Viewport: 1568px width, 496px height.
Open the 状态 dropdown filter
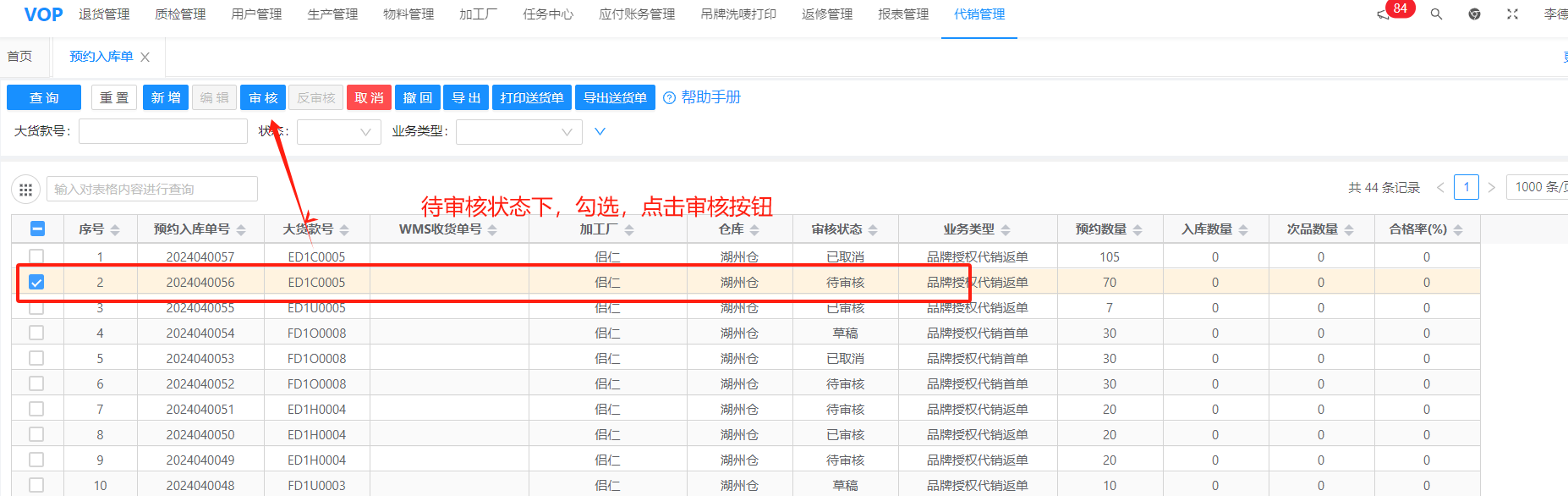(x=338, y=132)
